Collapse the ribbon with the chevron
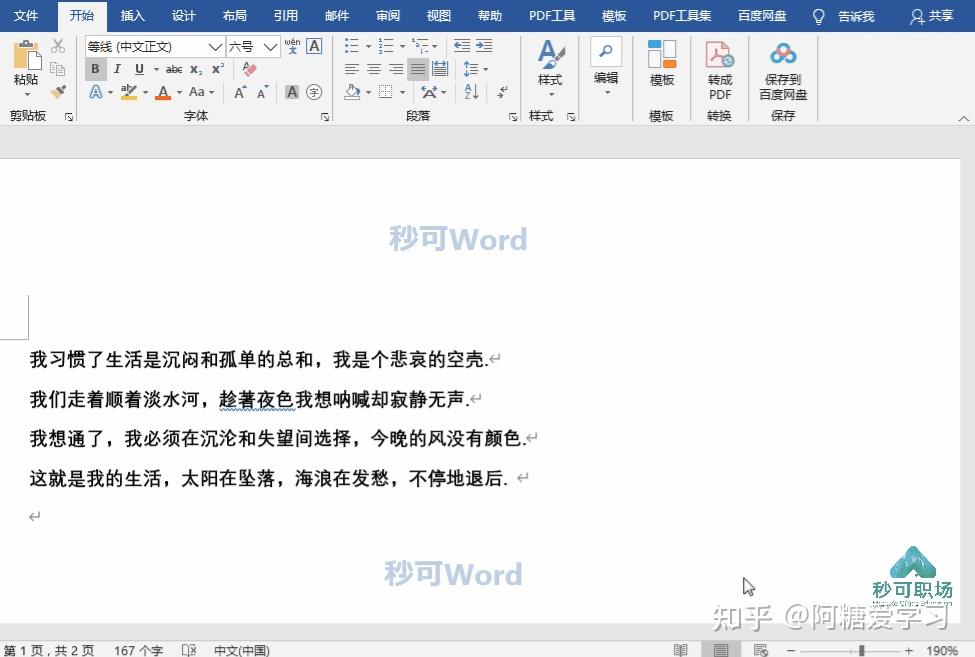This screenshot has height=657, width=975. pos(963,118)
